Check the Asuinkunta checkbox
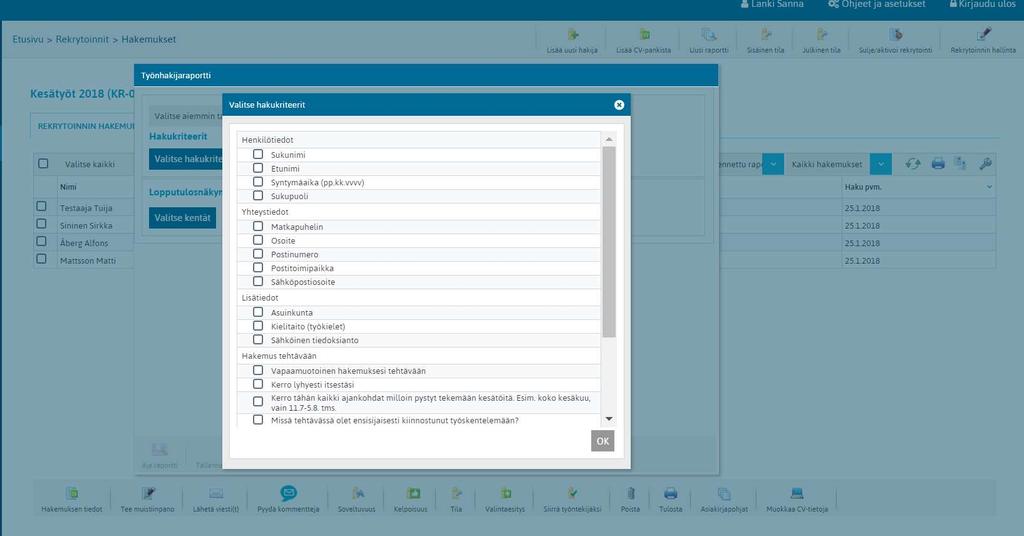This screenshot has width=1024, height=536. pos(258,312)
